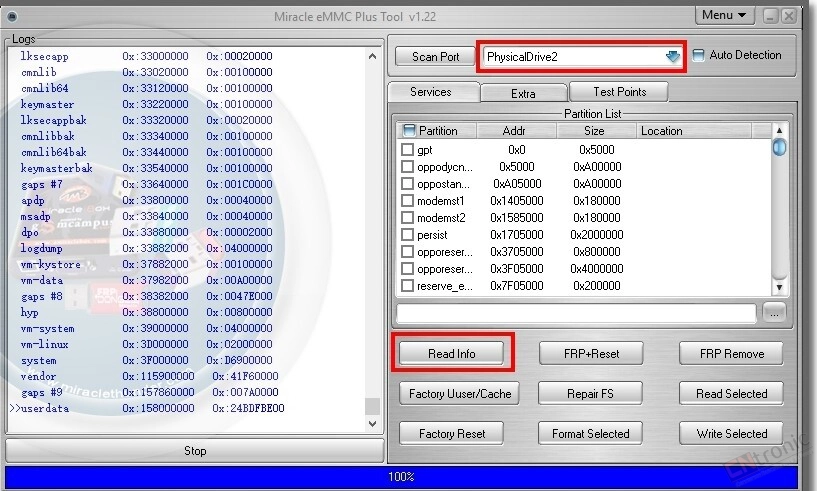Expand the PhysicalDrive2 port dropdown
Viewport: 817px width, 491px height.
pos(673,57)
